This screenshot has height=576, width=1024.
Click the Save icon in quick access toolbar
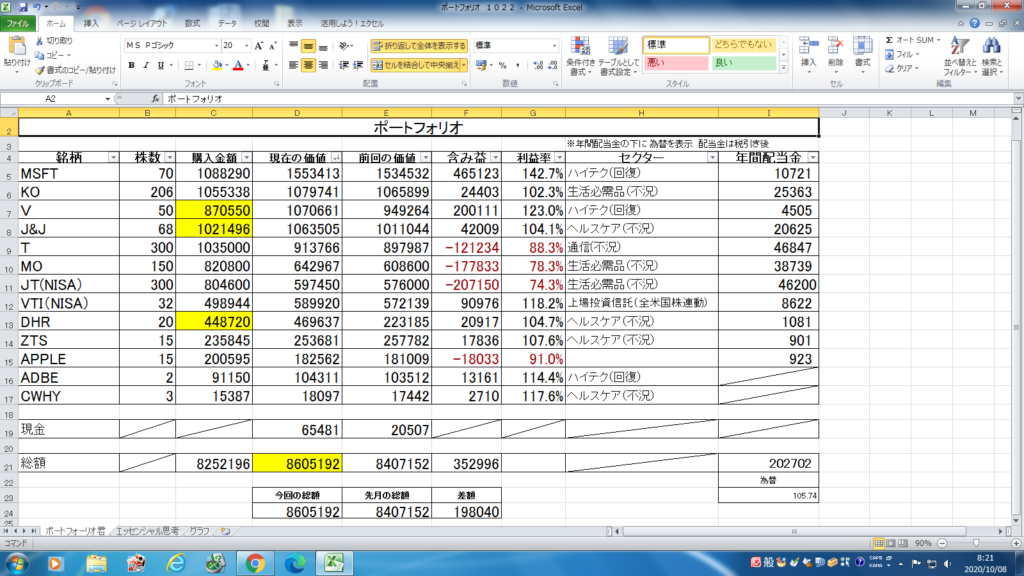(23, 7)
